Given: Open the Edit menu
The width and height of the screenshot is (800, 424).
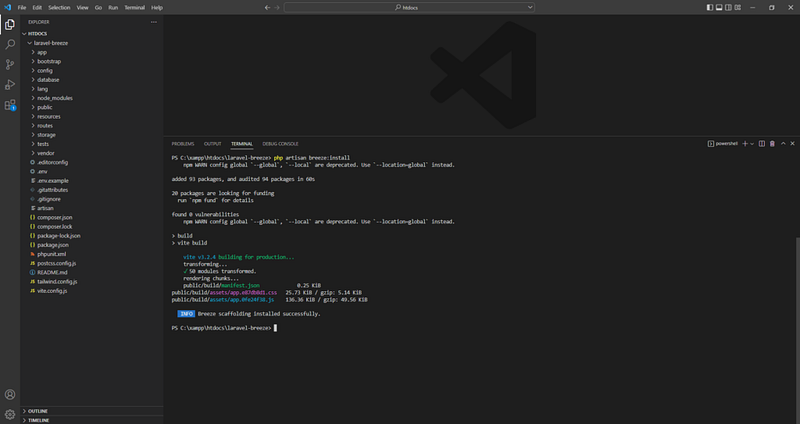Looking at the screenshot, I should [x=37, y=7].
